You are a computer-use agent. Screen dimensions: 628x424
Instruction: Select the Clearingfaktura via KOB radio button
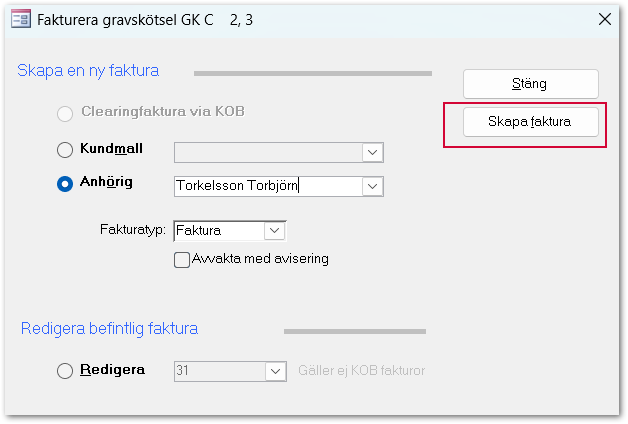click(66, 113)
